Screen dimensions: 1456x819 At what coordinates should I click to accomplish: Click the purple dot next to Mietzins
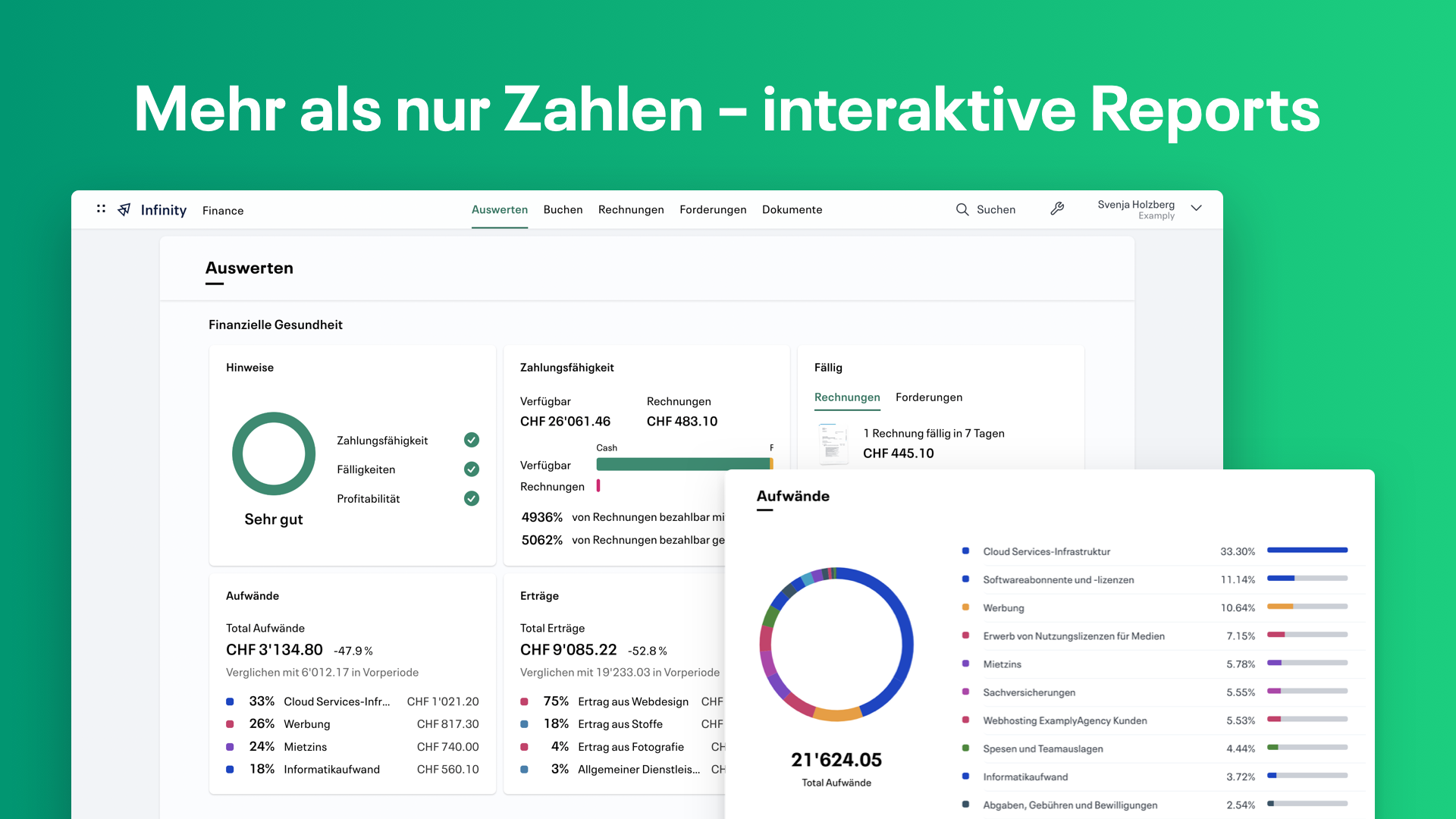pos(965,664)
